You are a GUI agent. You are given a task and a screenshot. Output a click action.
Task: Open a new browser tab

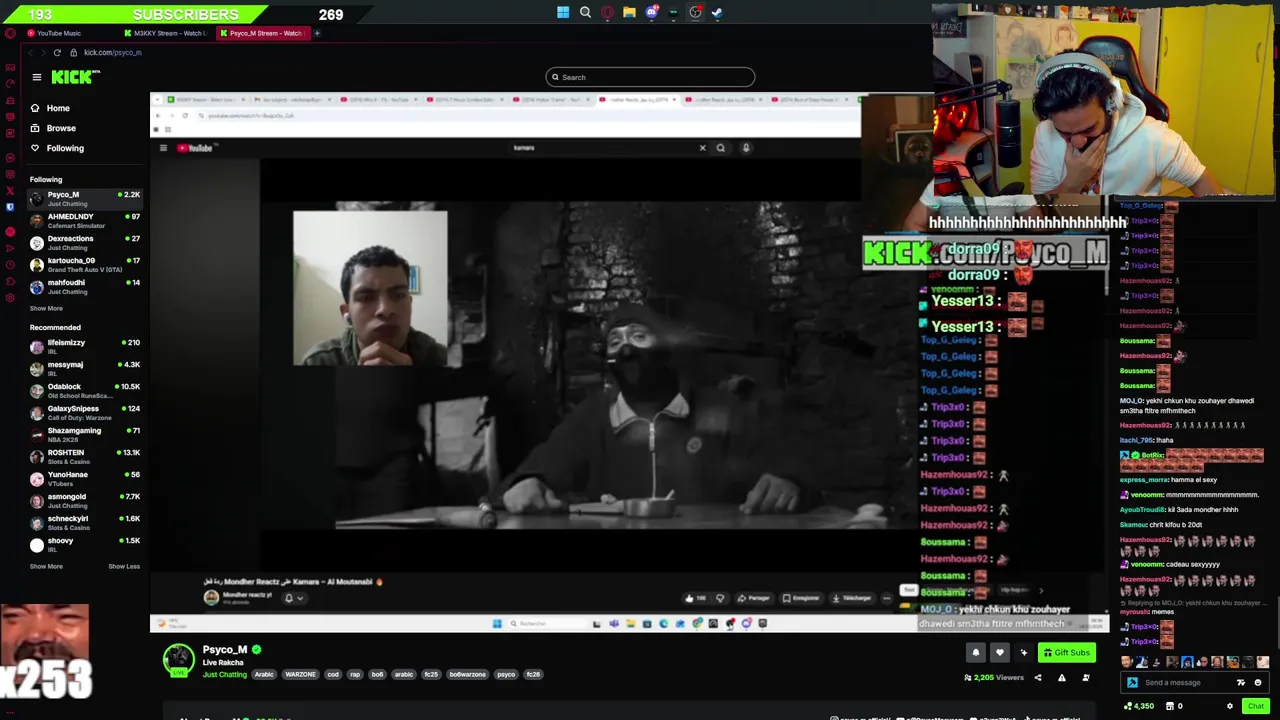click(x=317, y=33)
